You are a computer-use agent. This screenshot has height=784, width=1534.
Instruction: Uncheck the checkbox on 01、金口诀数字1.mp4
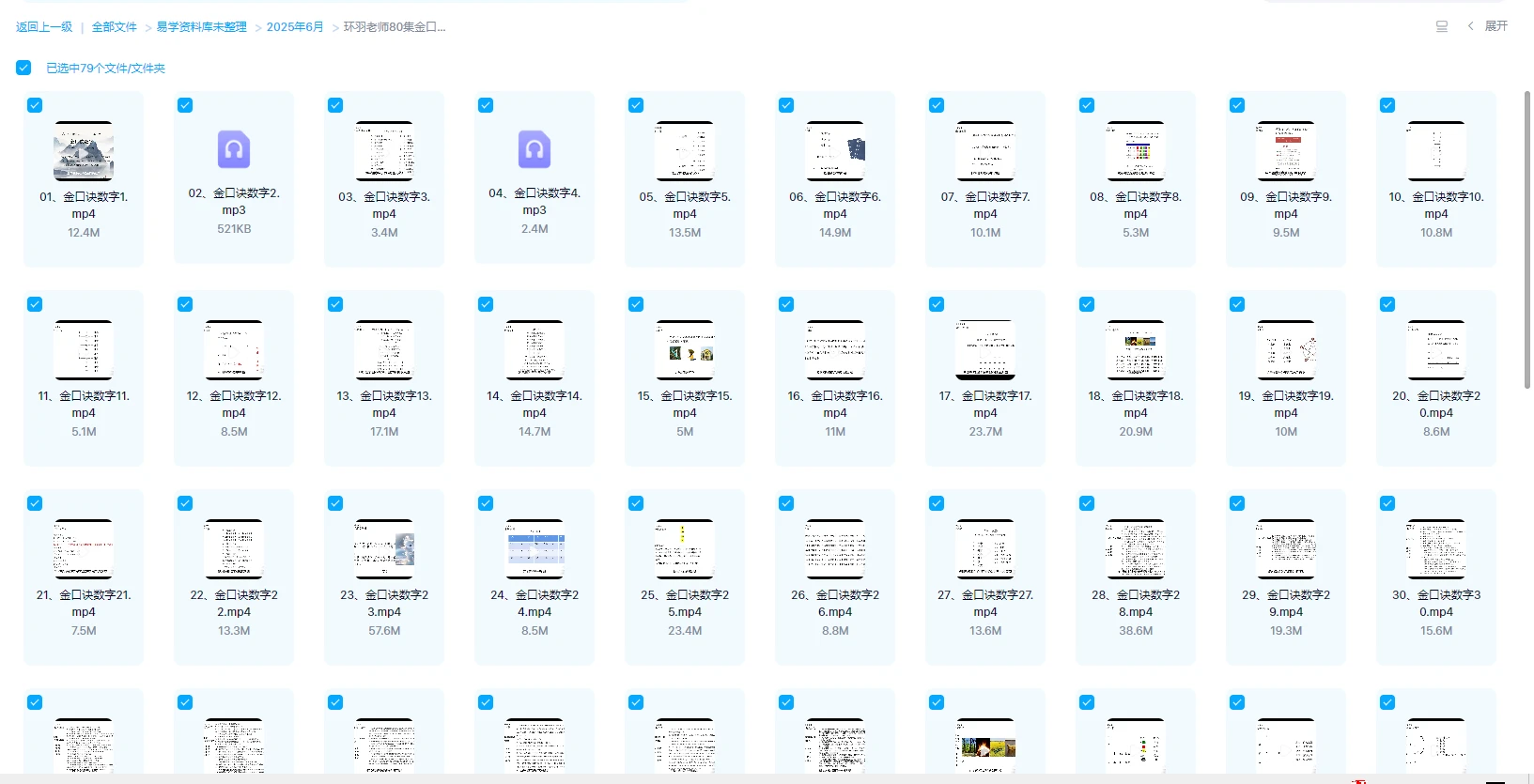pos(35,105)
